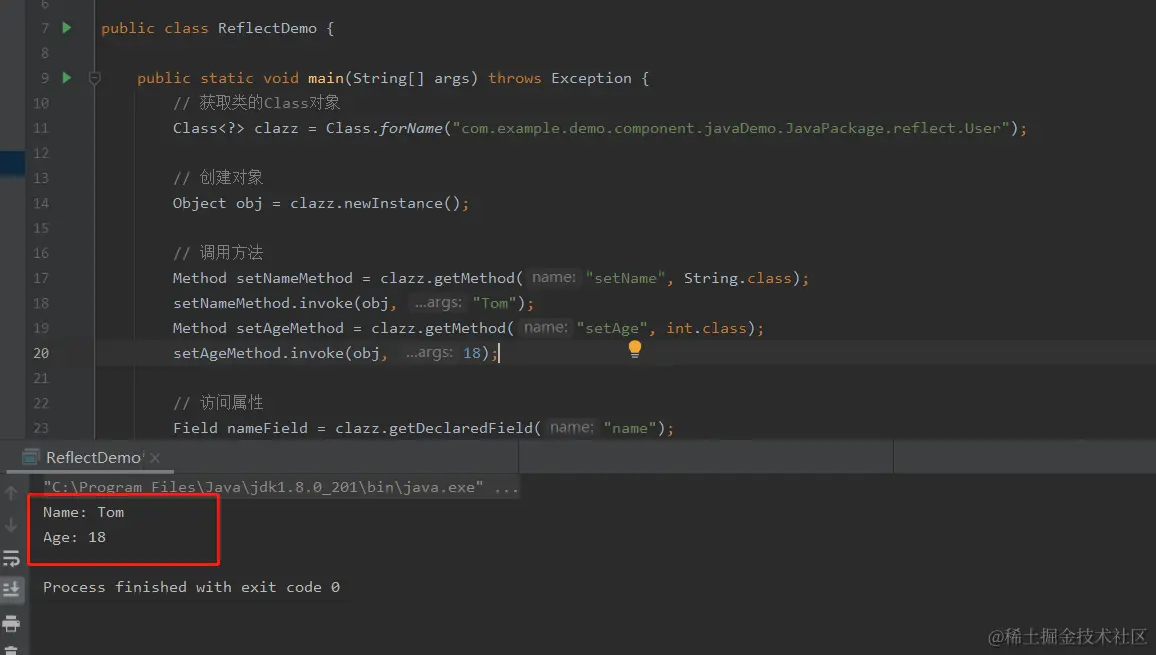Click line number 17 in gutter
1156x655 pixels.
(x=41, y=278)
